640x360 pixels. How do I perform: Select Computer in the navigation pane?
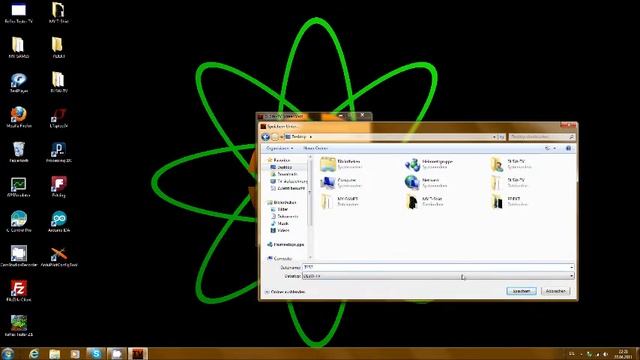tap(280, 258)
